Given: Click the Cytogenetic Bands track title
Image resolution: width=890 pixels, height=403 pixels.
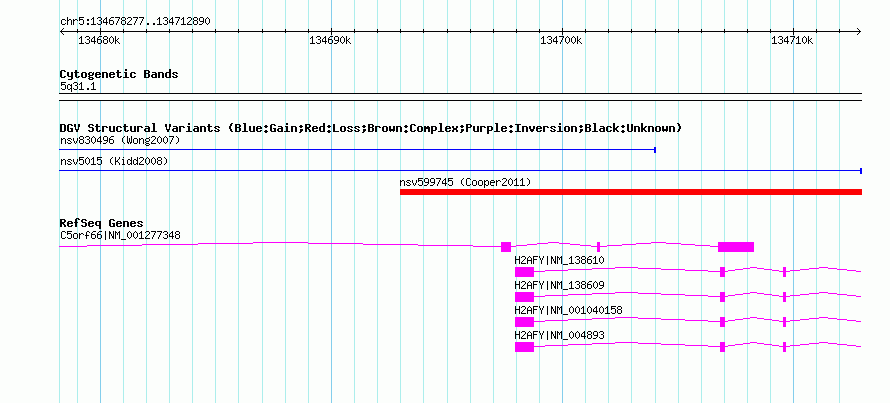Looking at the screenshot, I should coord(119,74).
